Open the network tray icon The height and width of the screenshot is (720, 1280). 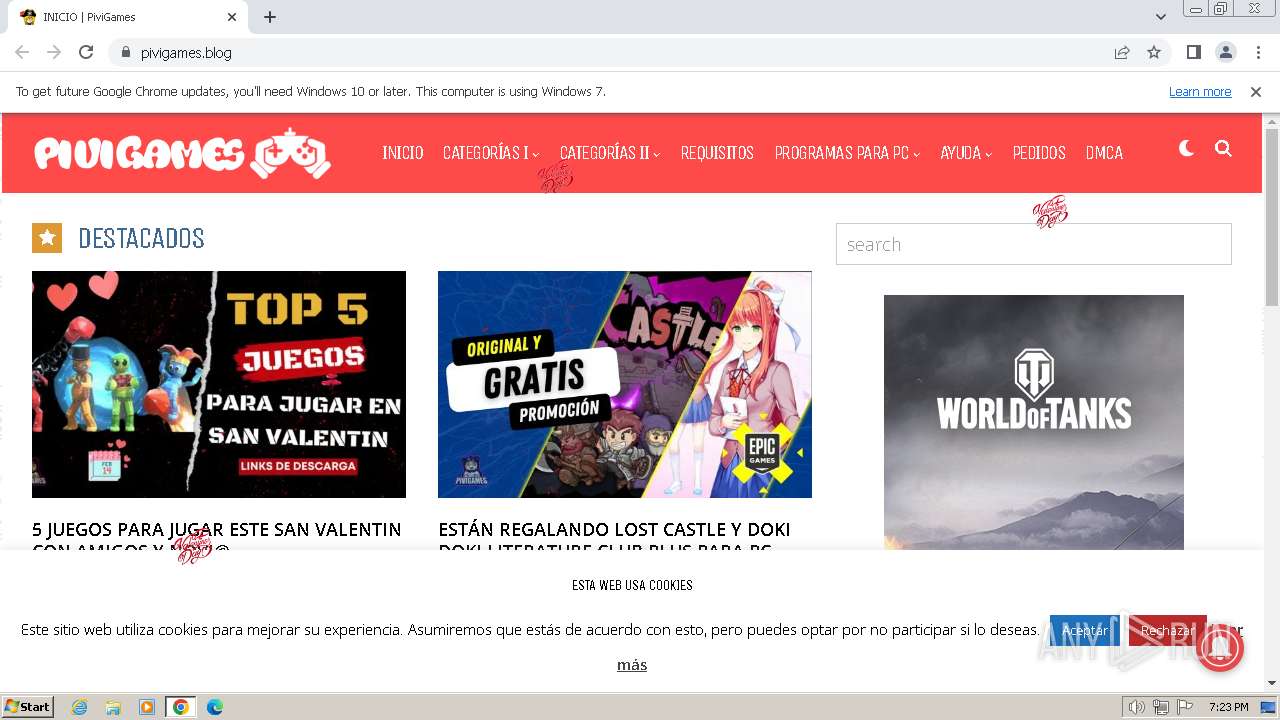1161,707
